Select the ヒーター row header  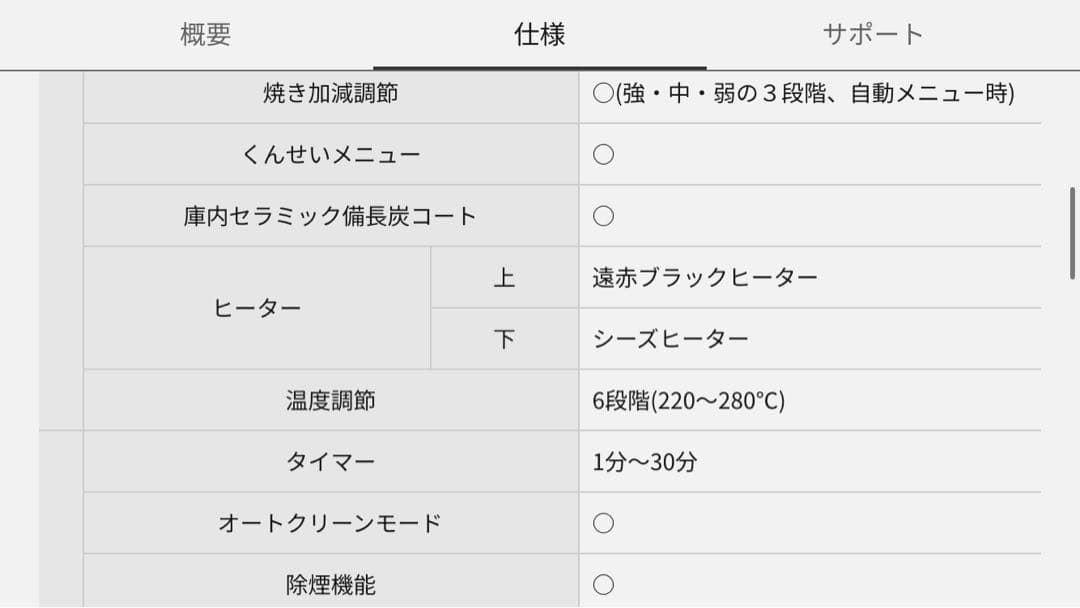point(255,307)
